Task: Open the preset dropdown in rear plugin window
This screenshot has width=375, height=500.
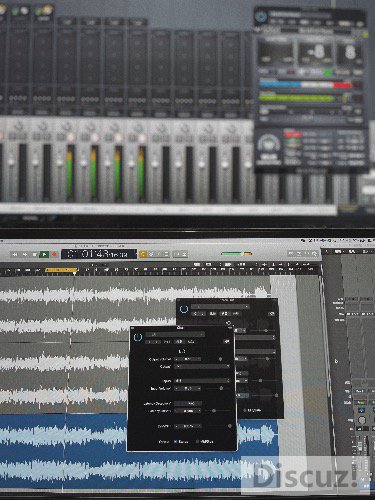Action: click(220, 306)
